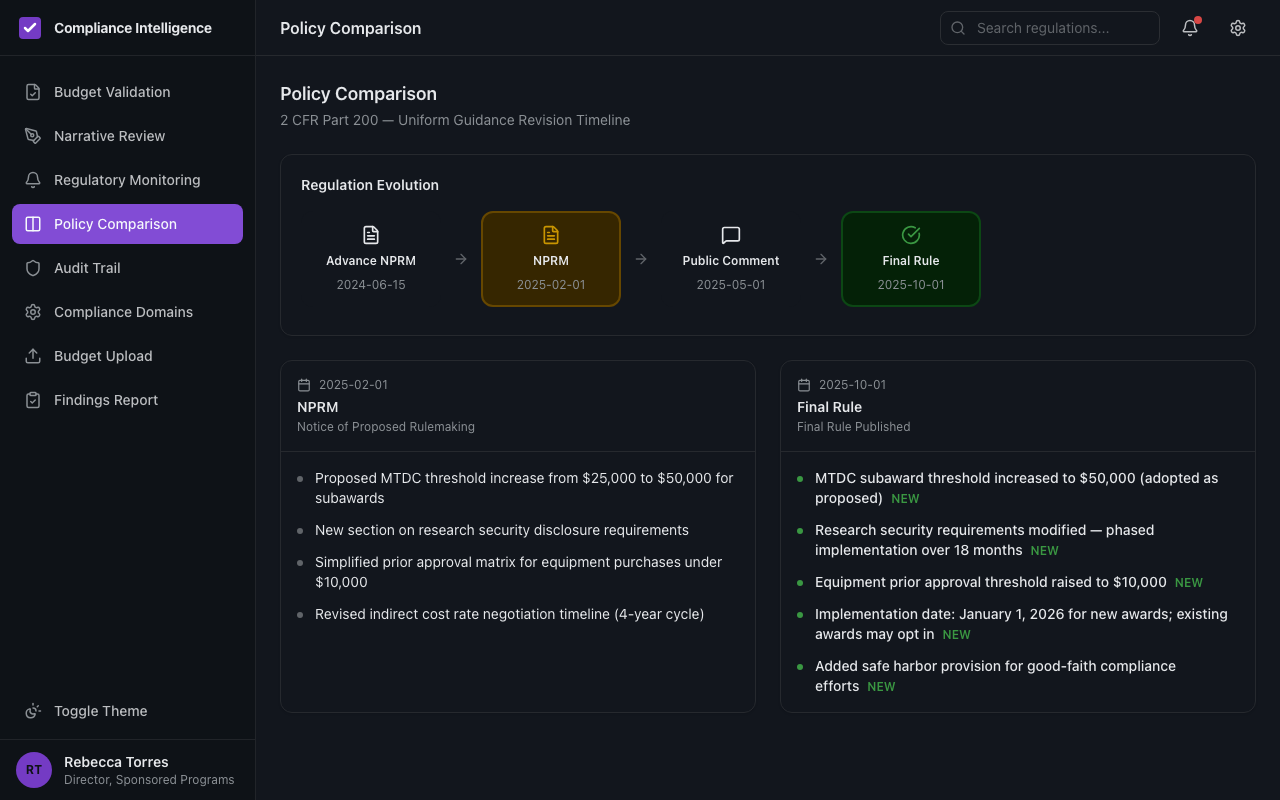The height and width of the screenshot is (800, 1280).
Task: Open Compliance Domains settings icon
Action: (33, 311)
